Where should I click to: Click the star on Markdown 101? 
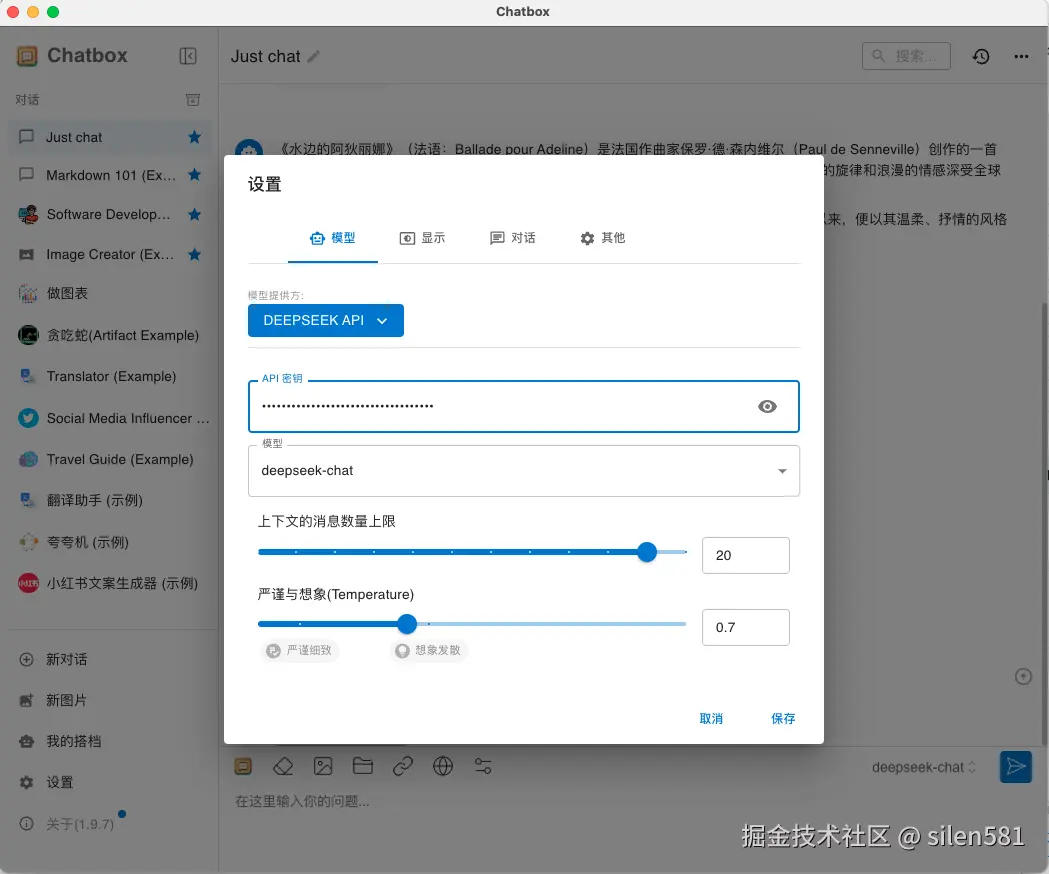[x=195, y=175]
